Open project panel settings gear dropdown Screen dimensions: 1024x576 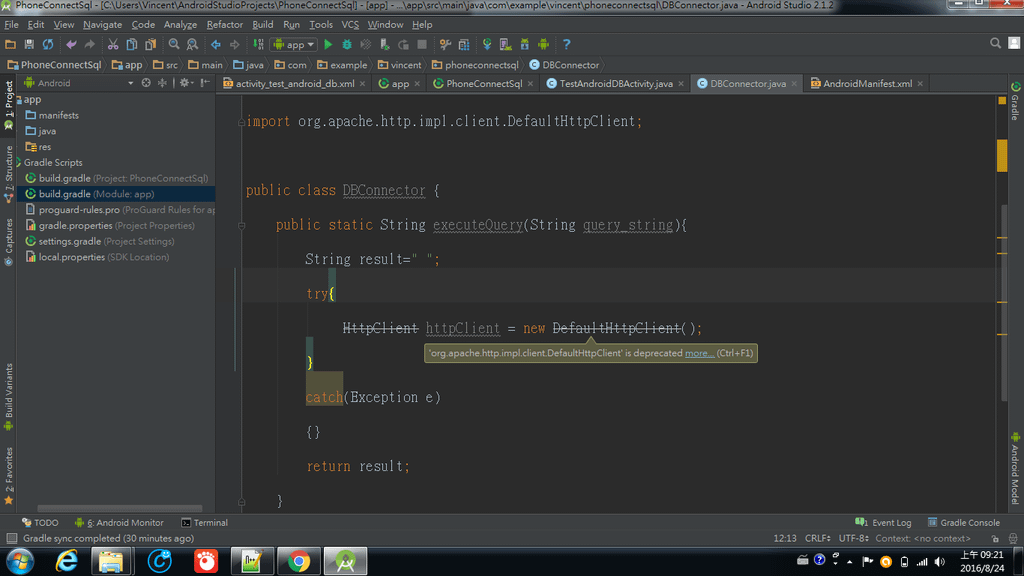point(186,83)
